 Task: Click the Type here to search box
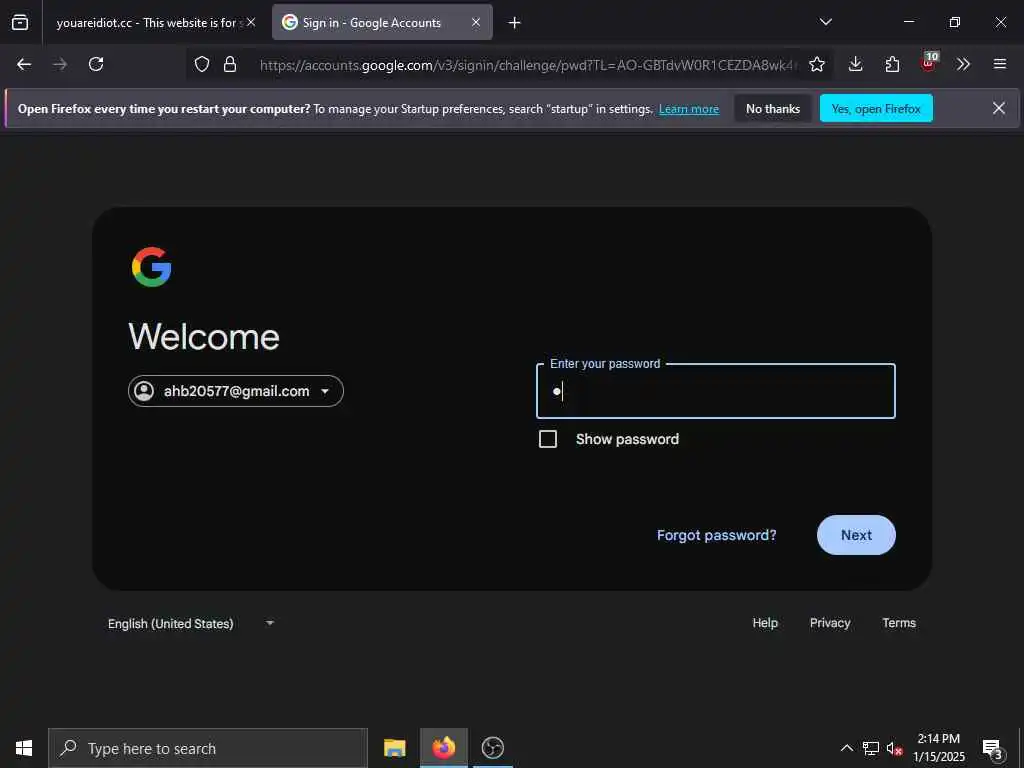[x=208, y=748]
